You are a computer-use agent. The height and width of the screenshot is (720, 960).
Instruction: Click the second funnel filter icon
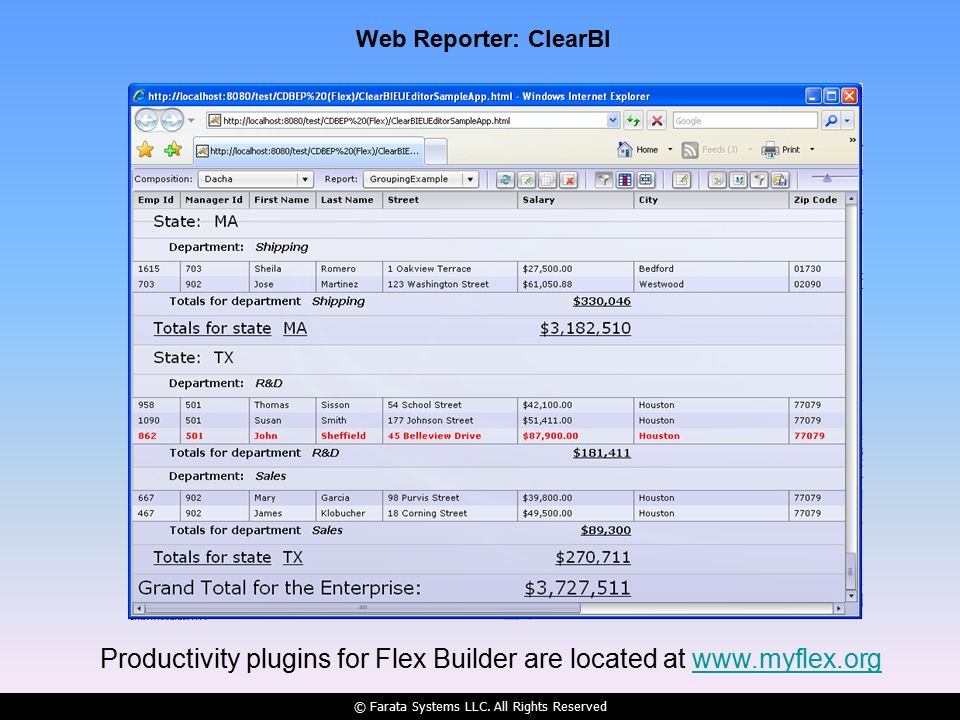(759, 179)
